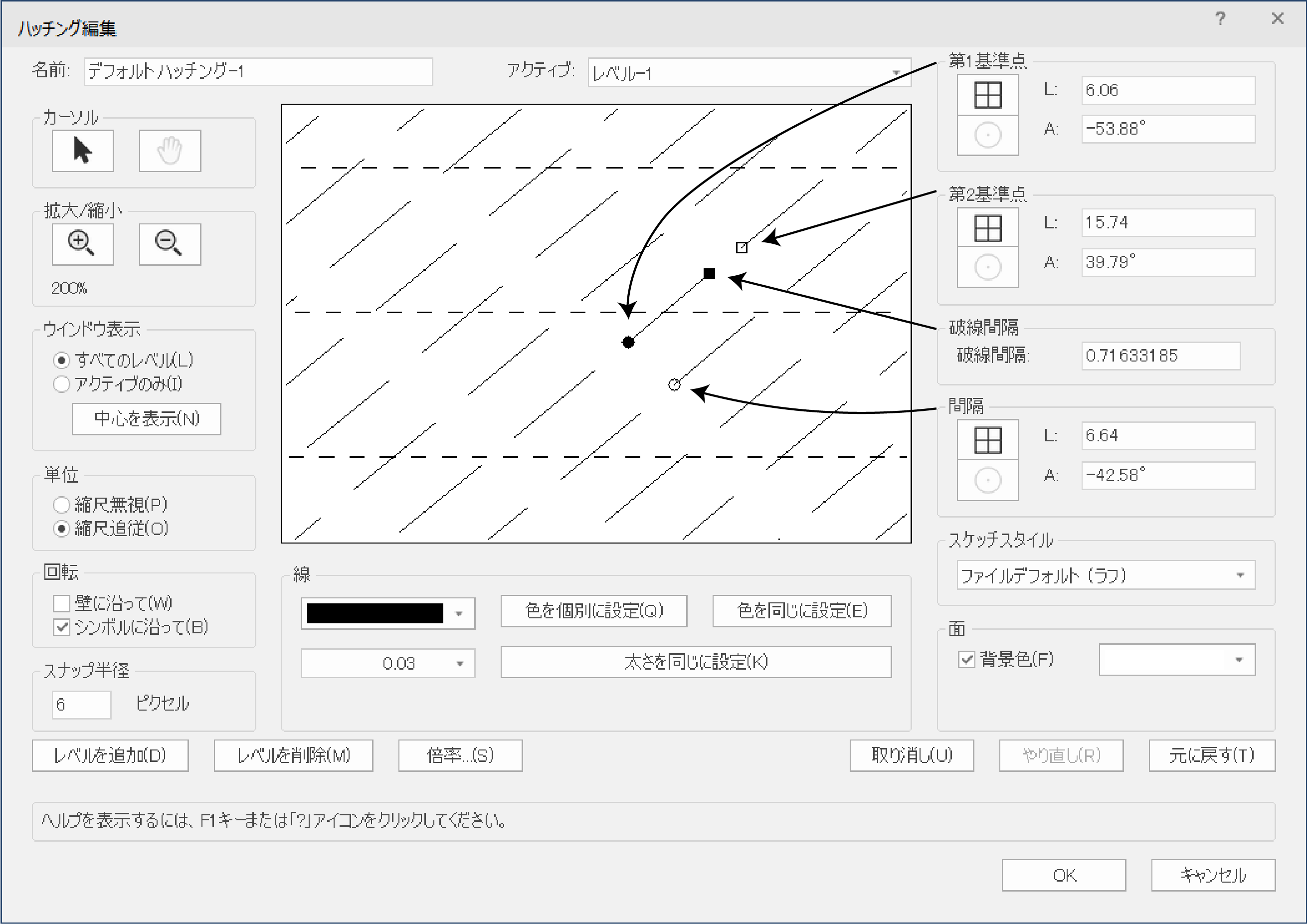1307x924 pixels.
Task: Click the zoom in magnifier icon
Action: click(83, 244)
